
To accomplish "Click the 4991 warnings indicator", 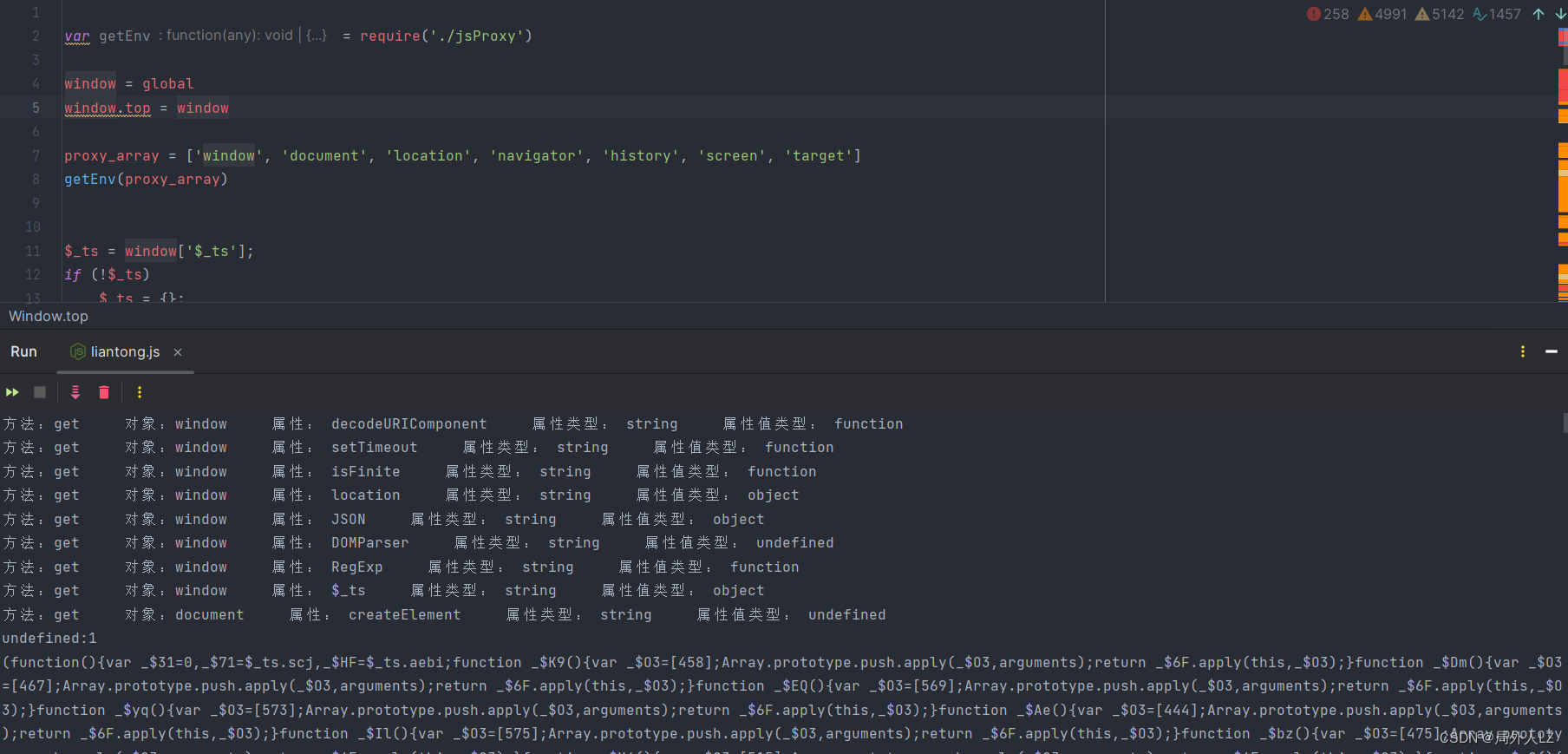I will (x=1382, y=14).
